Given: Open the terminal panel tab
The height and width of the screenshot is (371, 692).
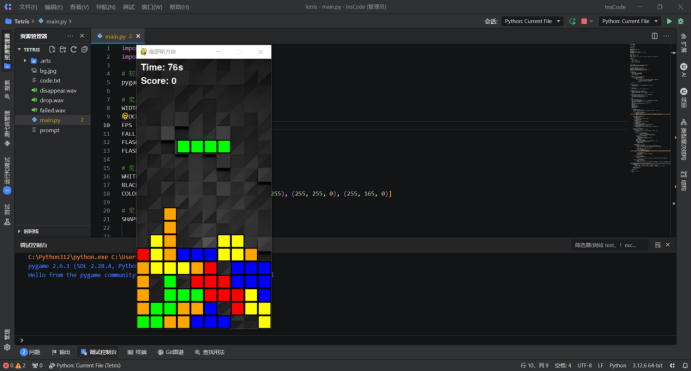Looking at the screenshot, I should (x=137, y=352).
